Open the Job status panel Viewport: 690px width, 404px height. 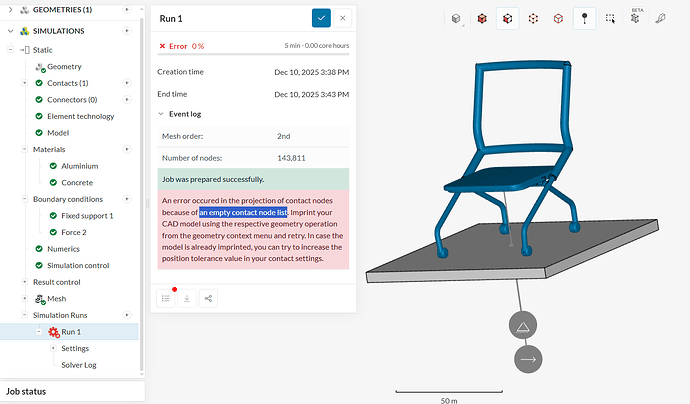click(x=72, y=391)
